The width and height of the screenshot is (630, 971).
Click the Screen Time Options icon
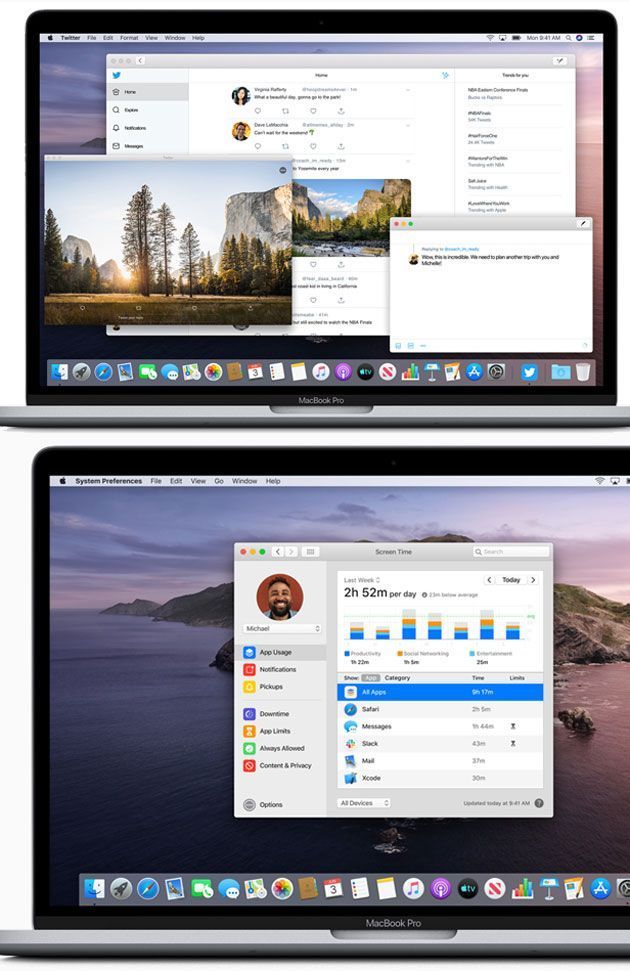pos(250,805)
